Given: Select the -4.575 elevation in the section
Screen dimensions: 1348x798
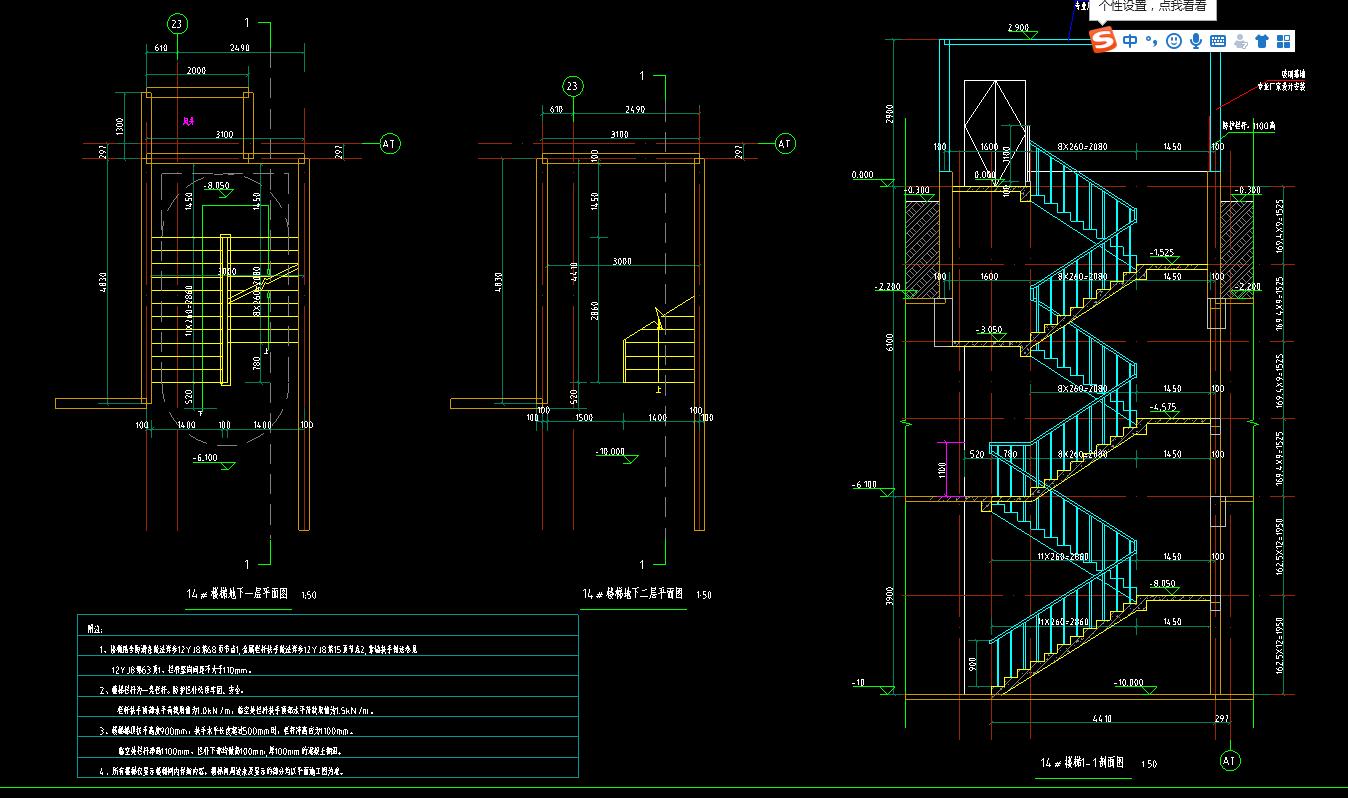Looking at the screenshot, I should (x=1163, y=408).
